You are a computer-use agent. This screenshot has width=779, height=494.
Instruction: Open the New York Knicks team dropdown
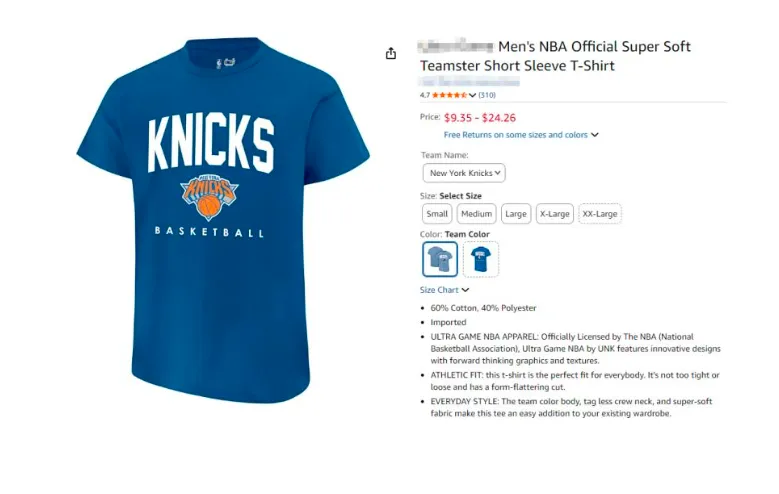tap(463, 173)
